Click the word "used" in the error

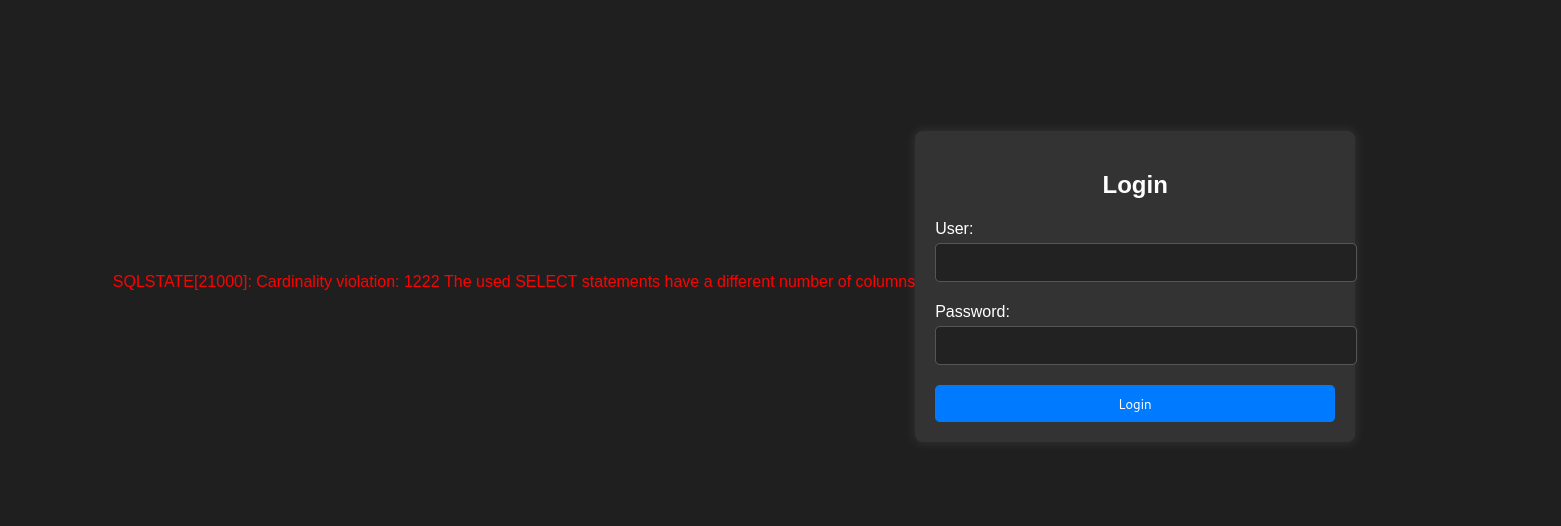pos(493,281)
